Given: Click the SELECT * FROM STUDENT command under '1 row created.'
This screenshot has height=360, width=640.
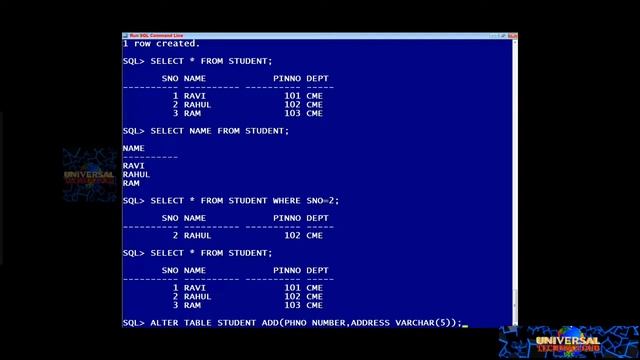Looking at the screenshot, I should [x=198, y=61].
